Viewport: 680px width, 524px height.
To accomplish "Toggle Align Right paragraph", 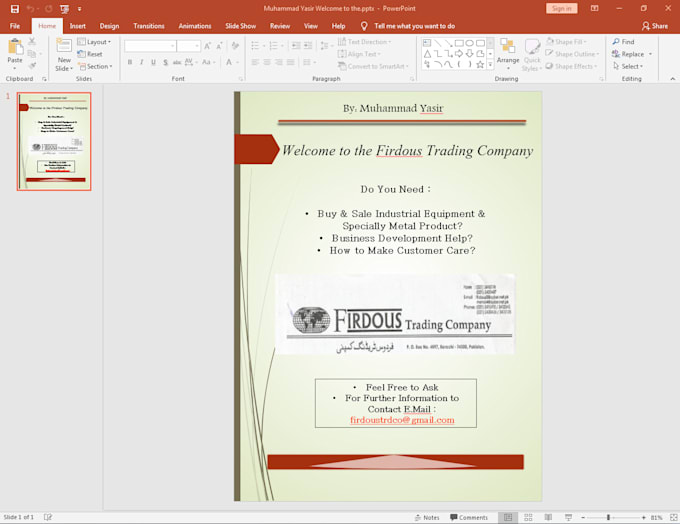I will (x=278, y=62).
